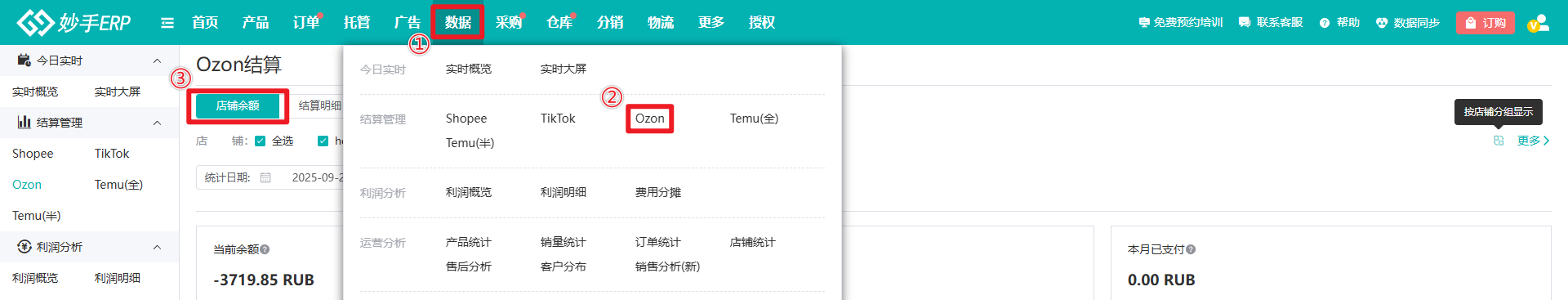Select TikTok in dropdown menu
This screenshot has height=300, width=1568.
pos(558,119)
